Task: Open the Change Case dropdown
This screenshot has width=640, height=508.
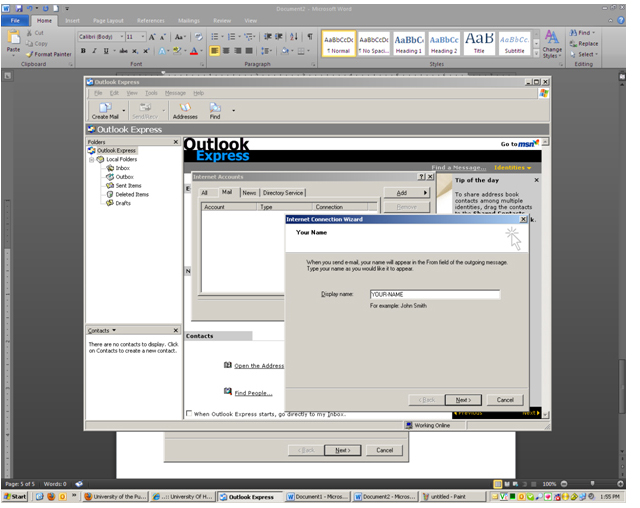Action: pos(180,37)
